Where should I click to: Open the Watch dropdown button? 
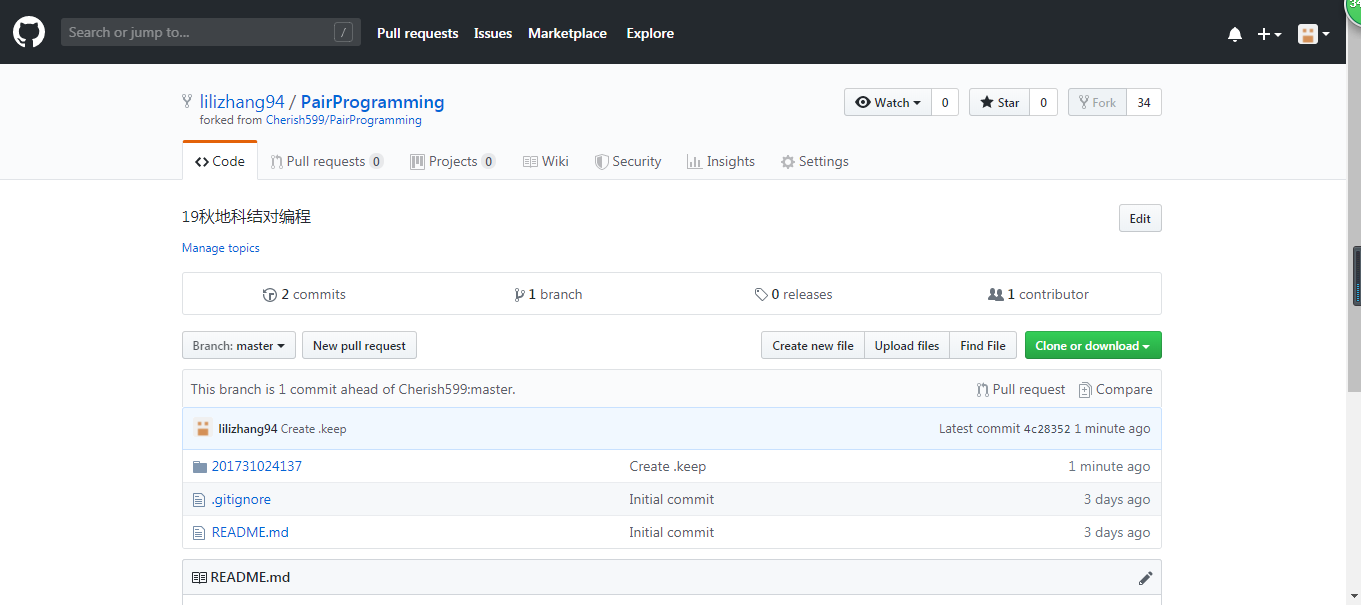click(888, 102)
